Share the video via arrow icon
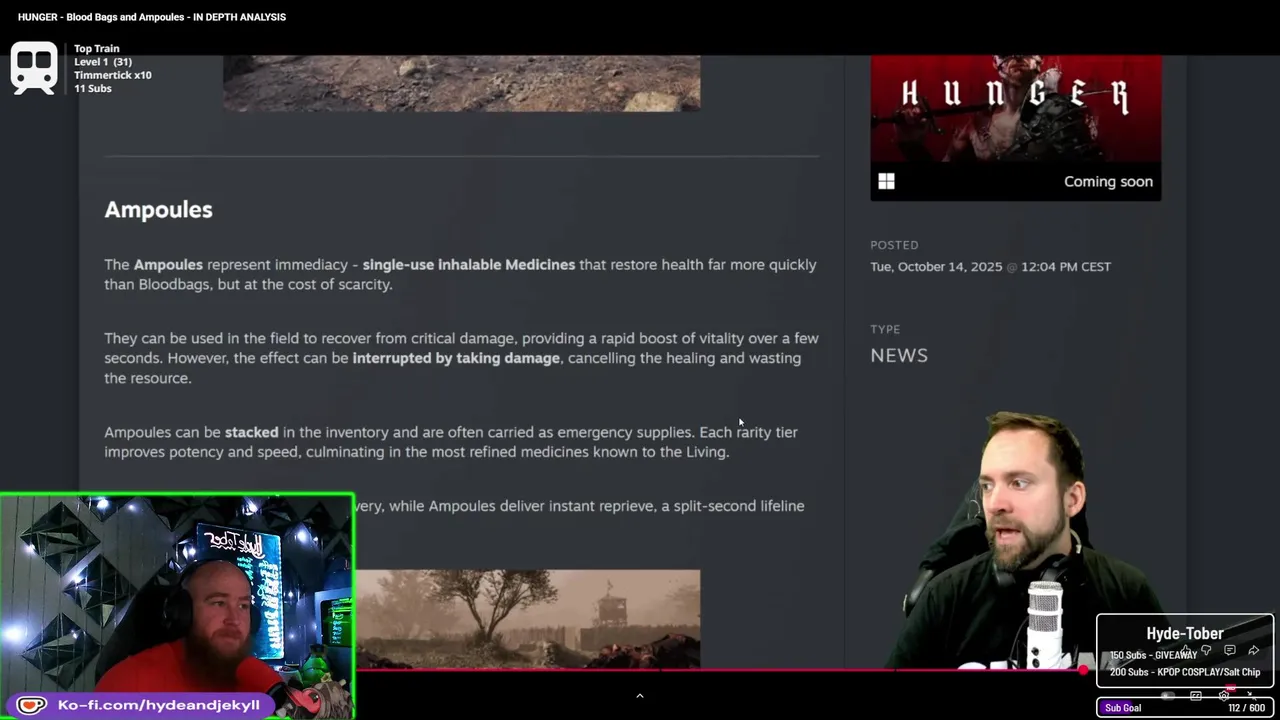 (1254, 650)
